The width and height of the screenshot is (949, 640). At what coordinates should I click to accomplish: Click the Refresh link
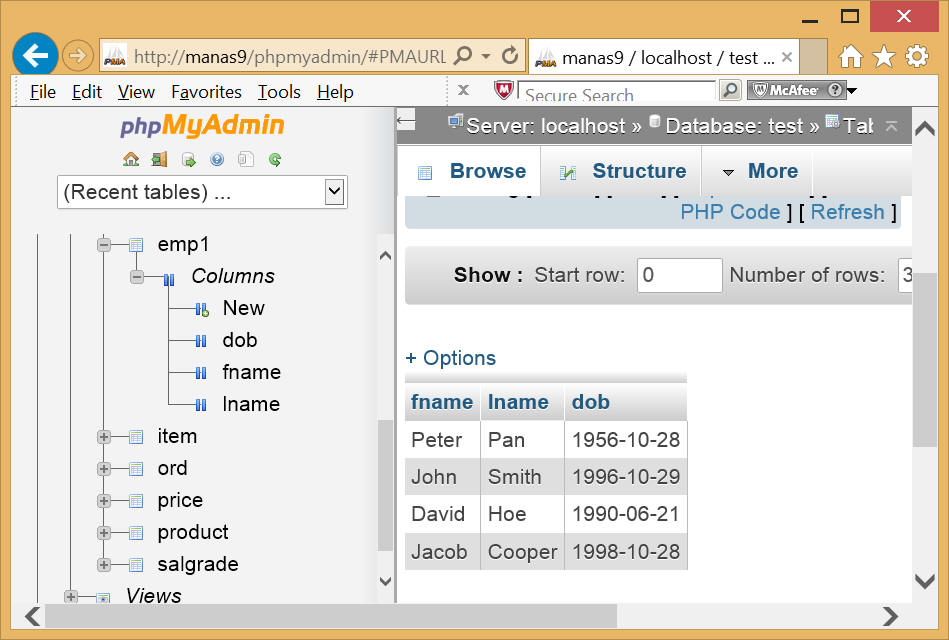tap(847, 212)
